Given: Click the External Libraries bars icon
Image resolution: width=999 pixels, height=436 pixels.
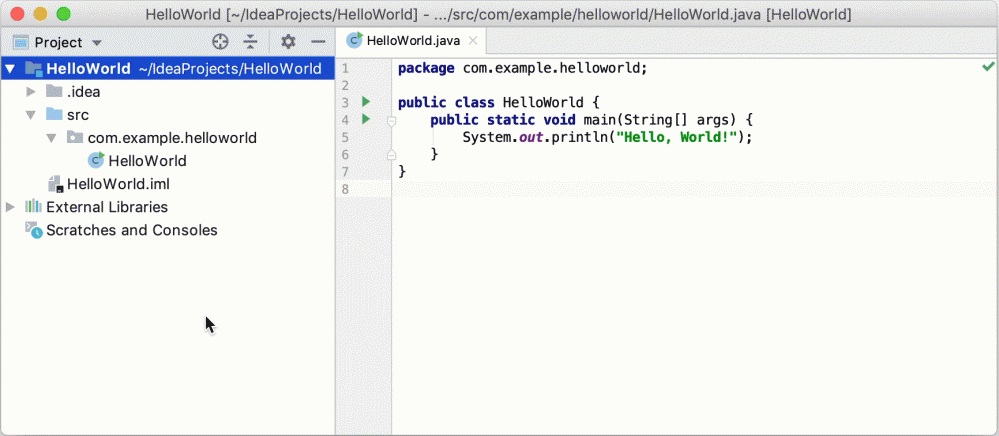Looking at the screenshot, I should (33, 207).
